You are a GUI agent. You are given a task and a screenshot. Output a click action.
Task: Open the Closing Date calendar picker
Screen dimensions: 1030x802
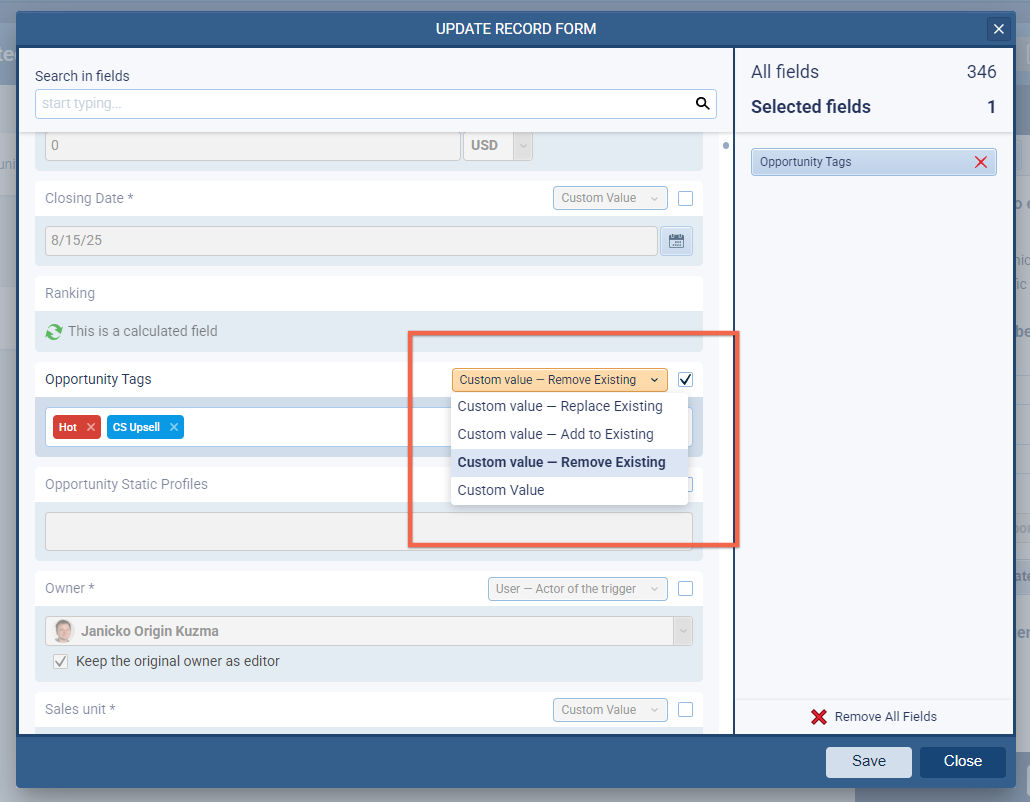(x=676, y=241)
